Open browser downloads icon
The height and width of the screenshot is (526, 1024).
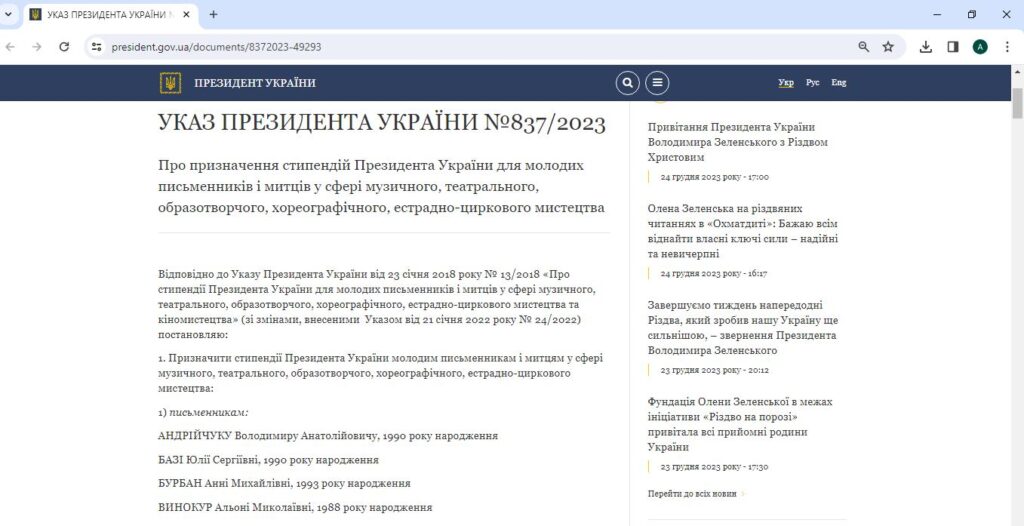click(x=926, y=47)
